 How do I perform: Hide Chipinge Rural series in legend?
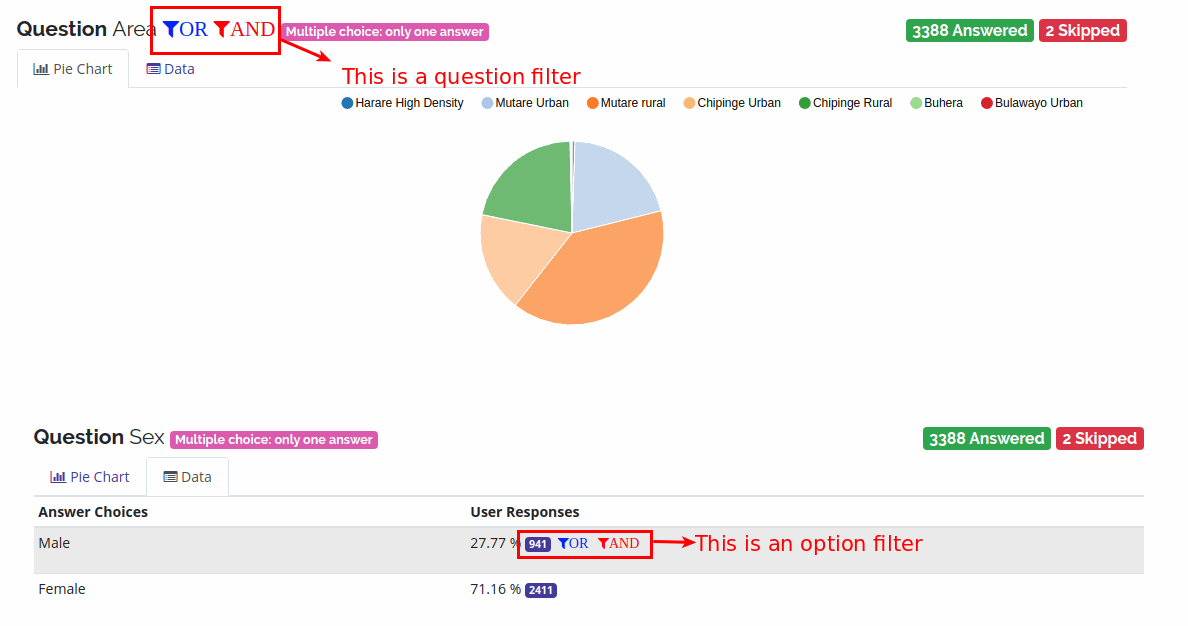click(x=845, y=103)
